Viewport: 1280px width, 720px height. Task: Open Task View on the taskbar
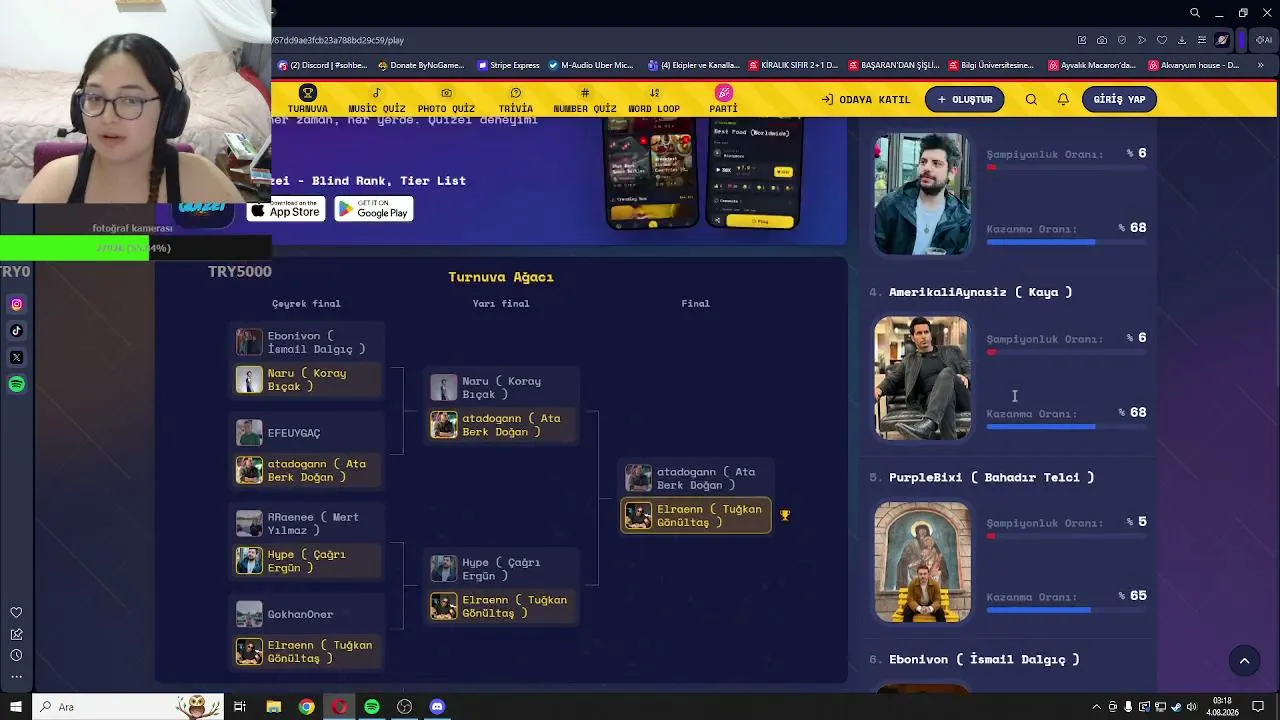[x=240, y=707]
